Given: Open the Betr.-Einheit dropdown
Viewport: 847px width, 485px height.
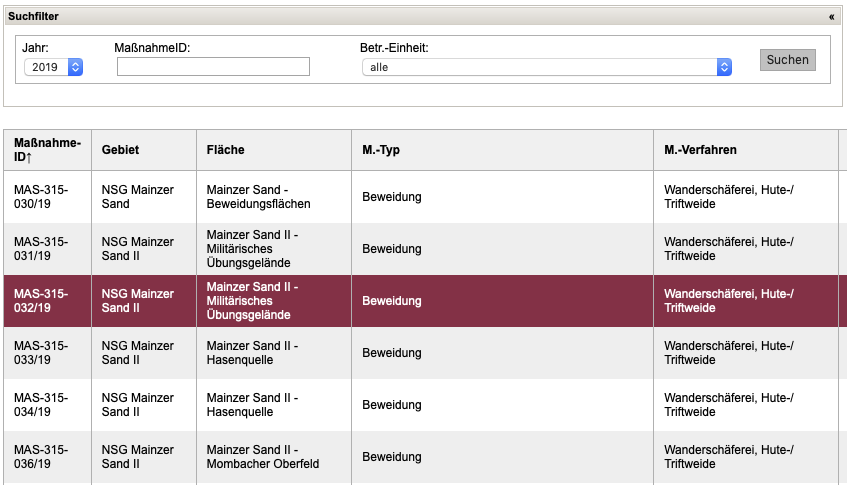Looking at the screenshot, I should [x=547, y=67].
